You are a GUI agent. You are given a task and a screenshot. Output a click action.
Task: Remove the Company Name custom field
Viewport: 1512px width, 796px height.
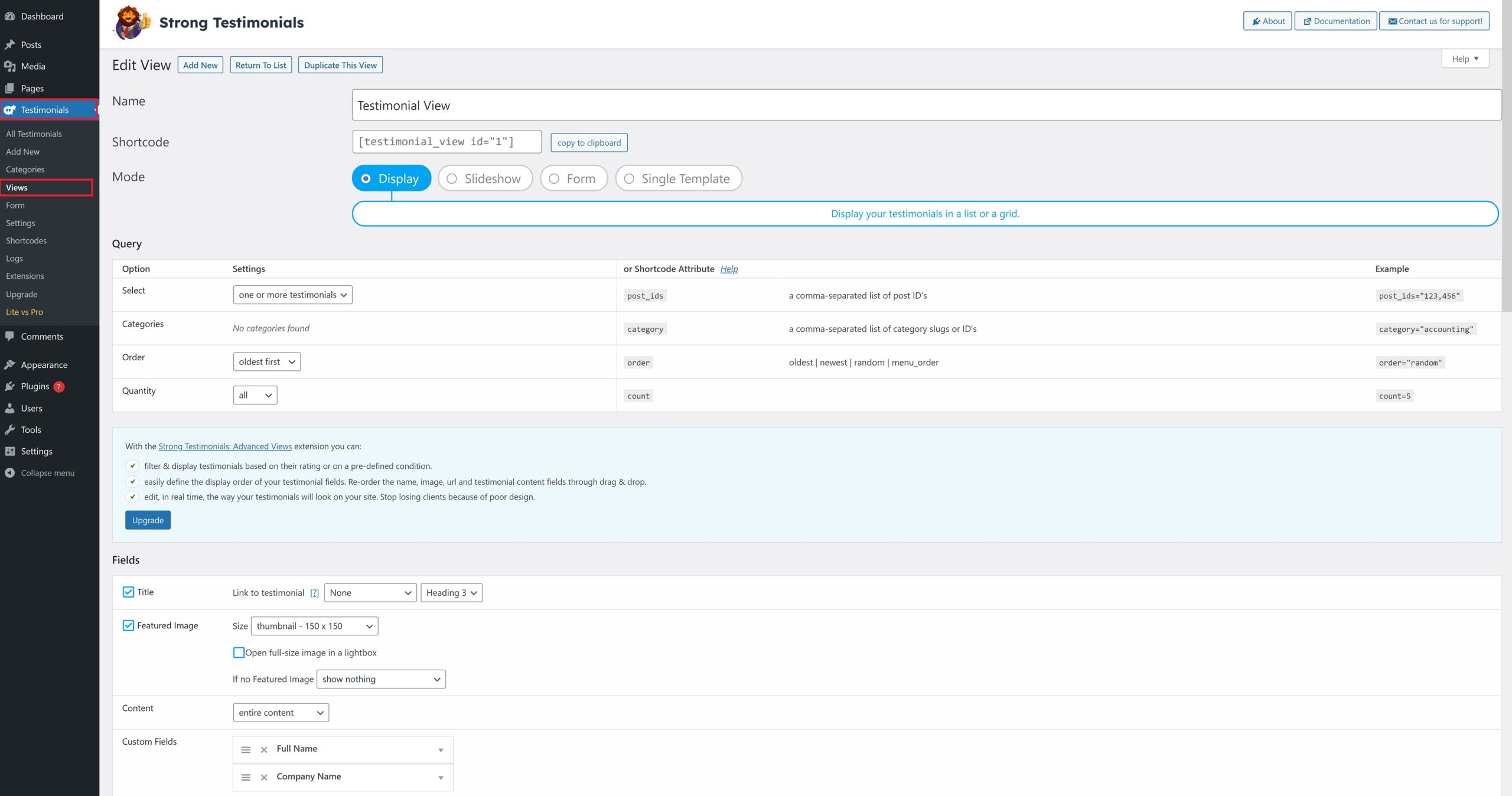tap(264, 778)
